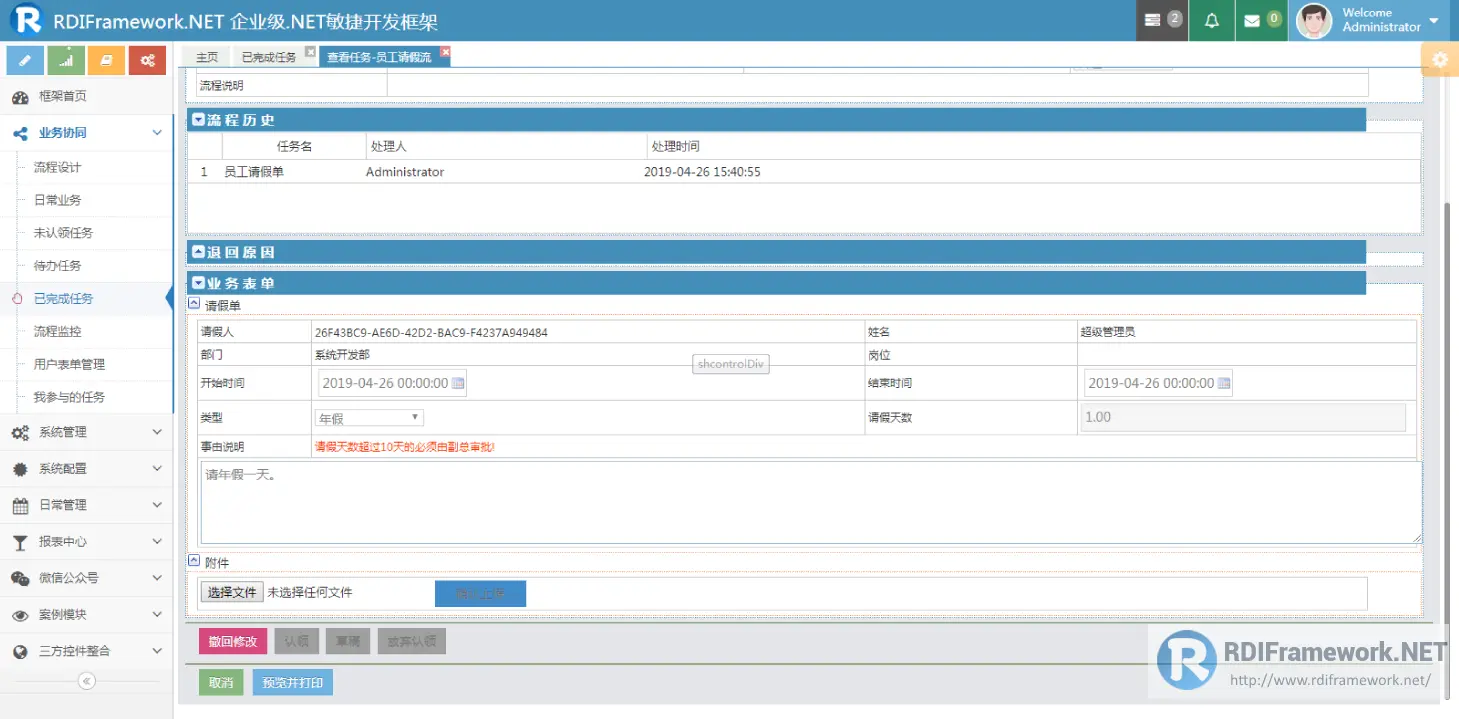Click the orange book shortcut icon
The height and width of the screenshot is (719, 1459).
point(106,60)
